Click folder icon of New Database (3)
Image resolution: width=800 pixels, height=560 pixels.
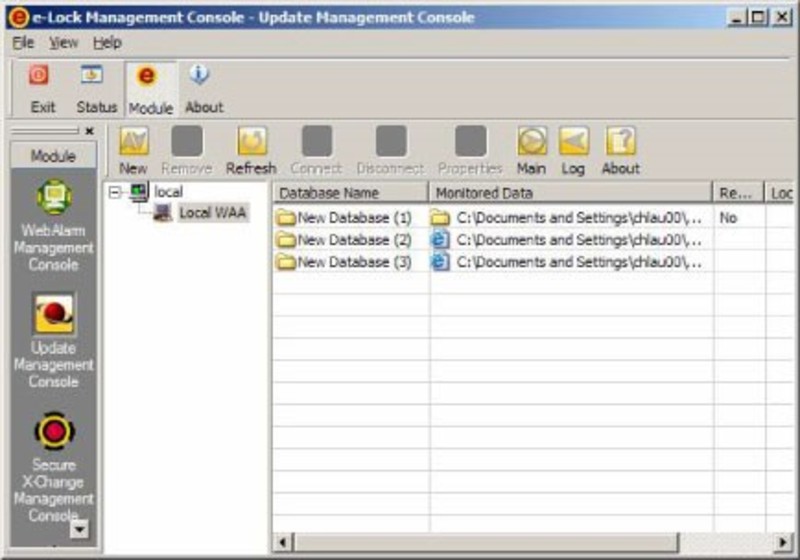(286, 262)
